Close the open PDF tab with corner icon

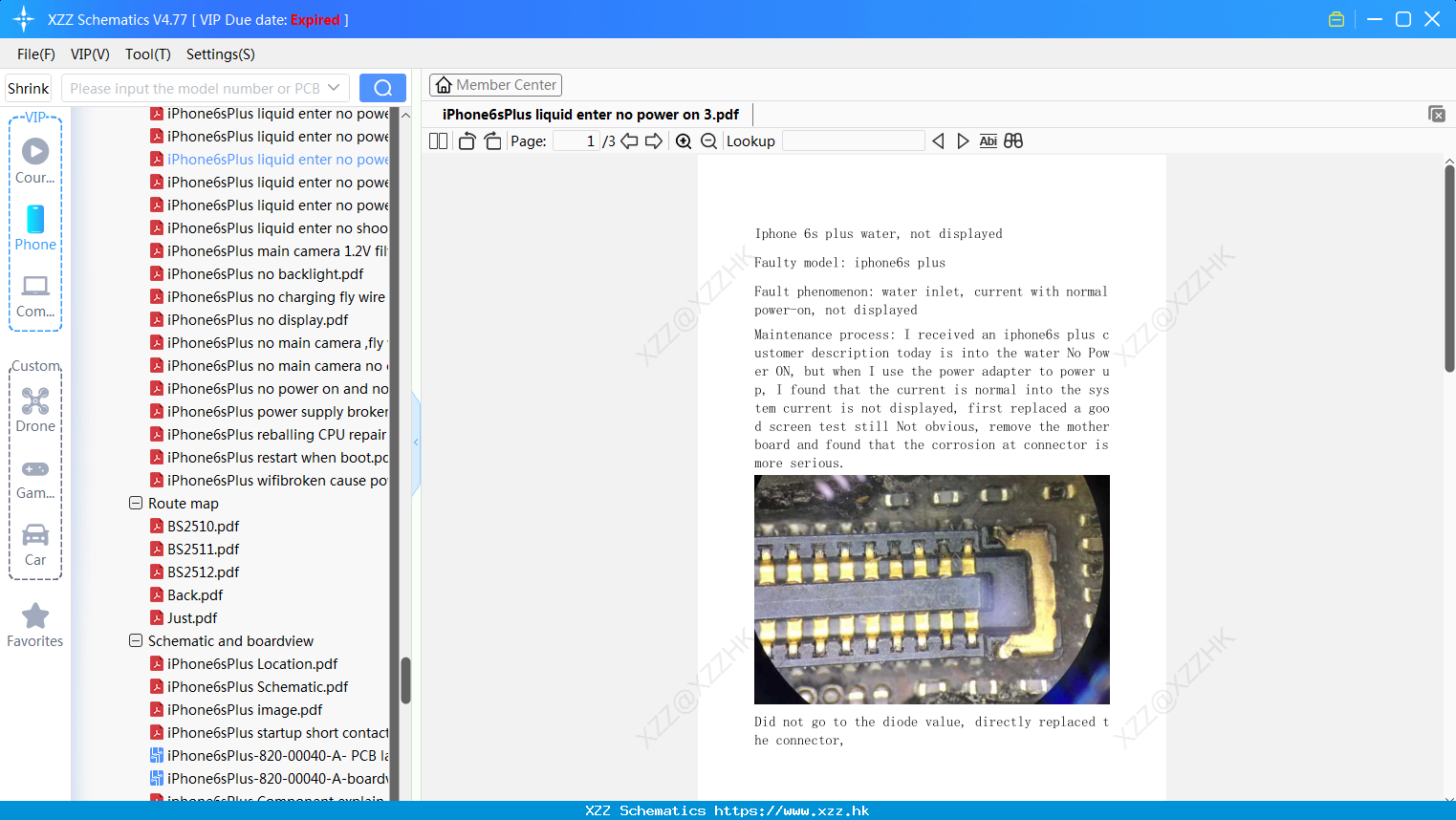[x=1436, y=114]
